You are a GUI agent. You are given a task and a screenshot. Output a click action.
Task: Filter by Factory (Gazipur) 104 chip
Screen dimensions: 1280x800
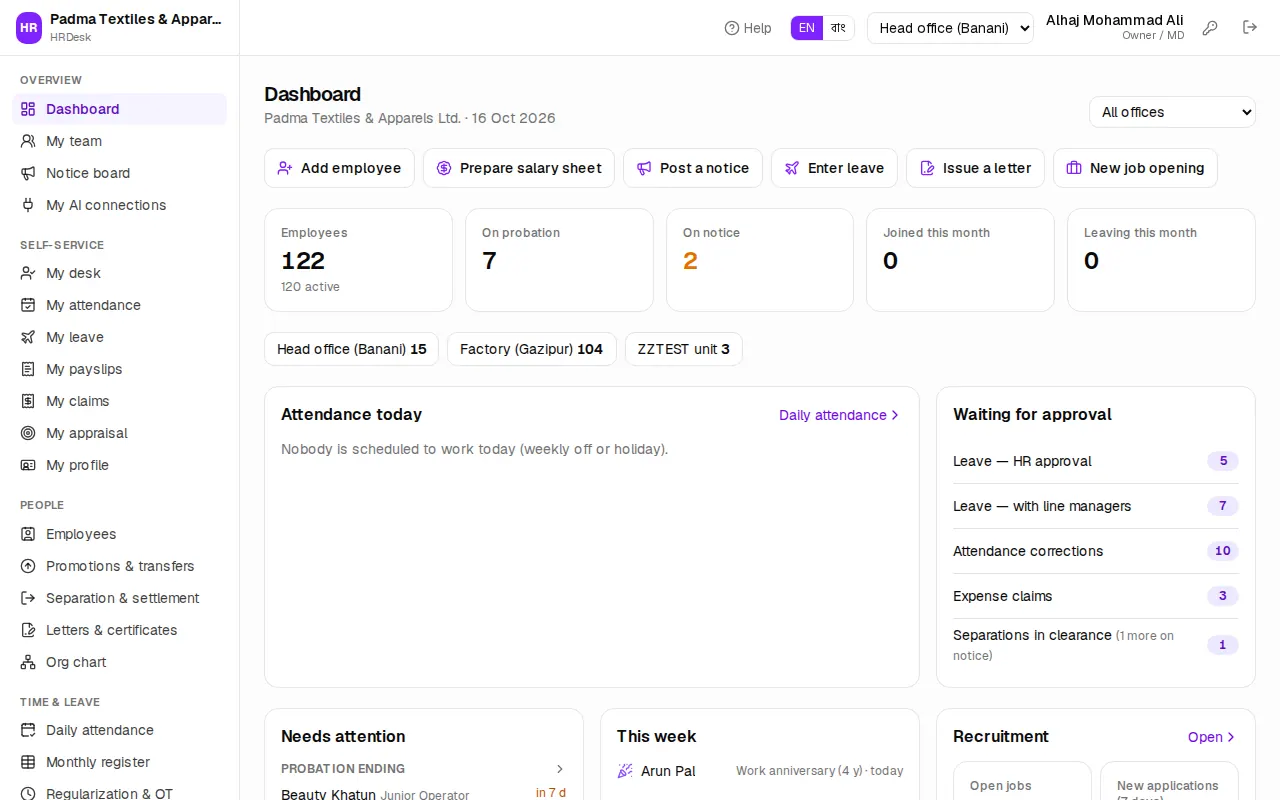click(x=531, y=349)
